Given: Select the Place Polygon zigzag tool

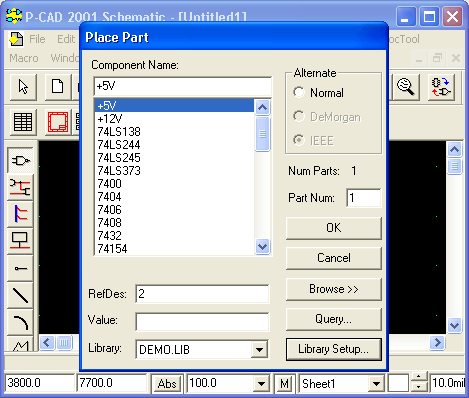Looking at the screenshot, I should point(20,344).
